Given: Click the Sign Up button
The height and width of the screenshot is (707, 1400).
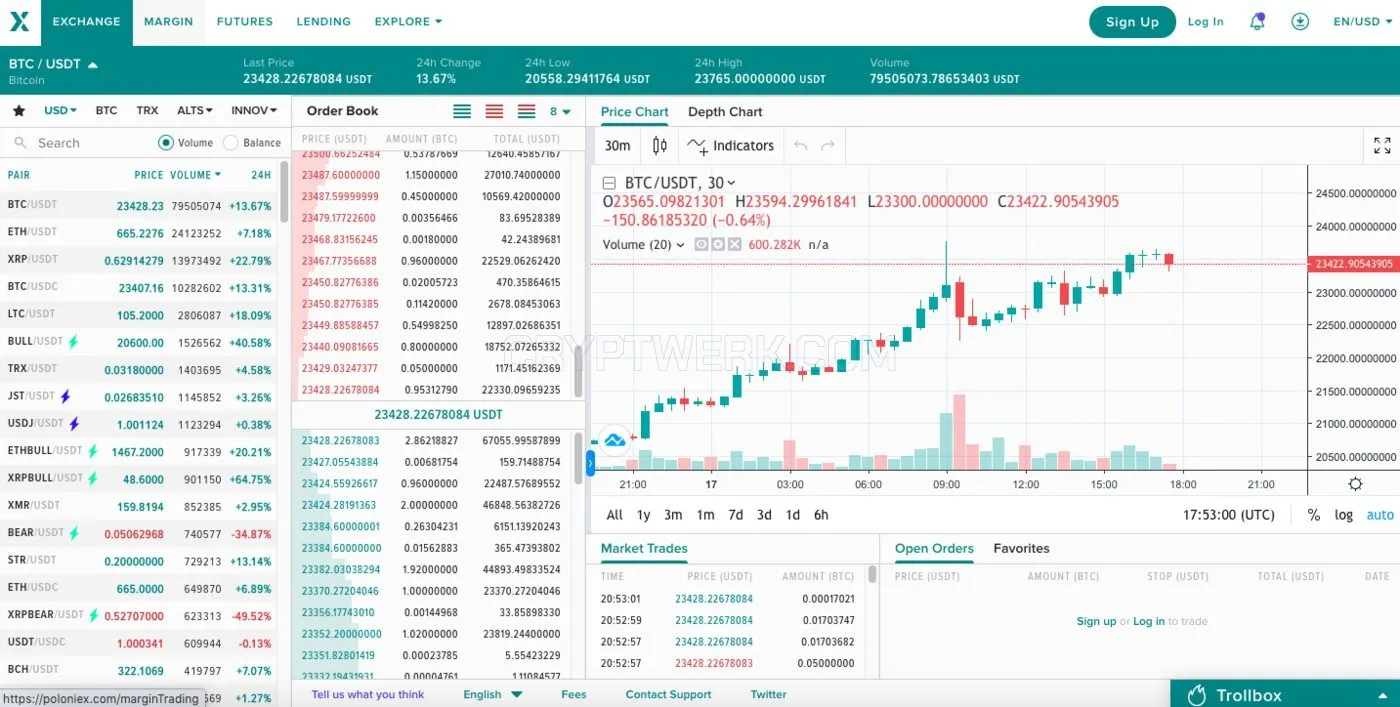Looking at the screenshot, I should 1132,22.
